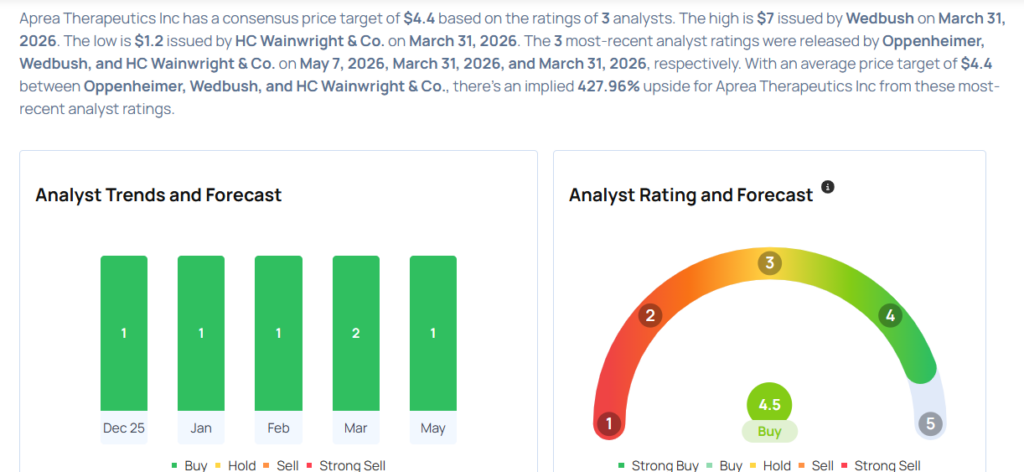Screen dimensions: 1024x472
Task: Toggle the Hold legend under trends chart
Action: (234, 465)
